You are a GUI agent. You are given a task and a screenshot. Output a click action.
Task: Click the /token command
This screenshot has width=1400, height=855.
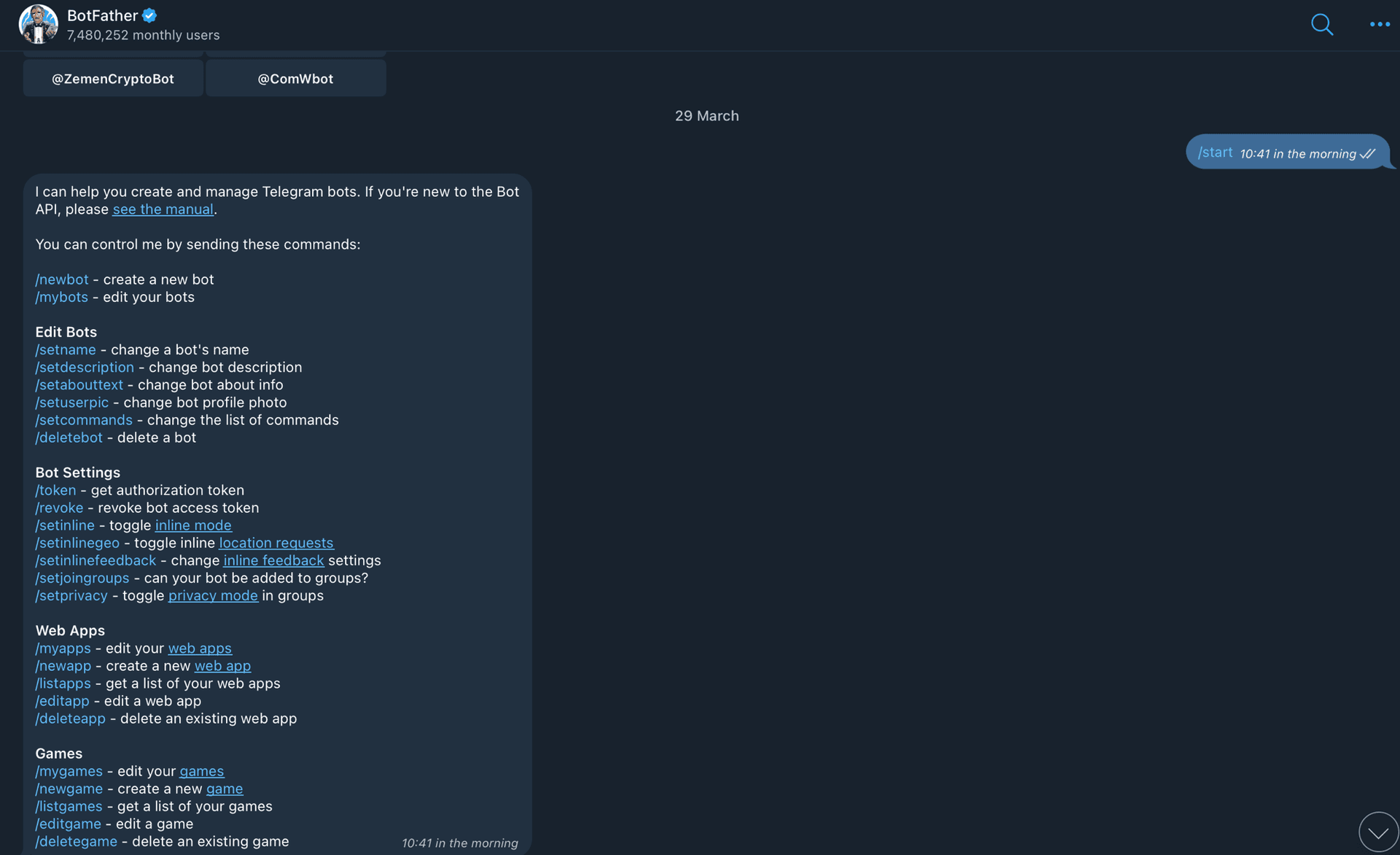55,490
